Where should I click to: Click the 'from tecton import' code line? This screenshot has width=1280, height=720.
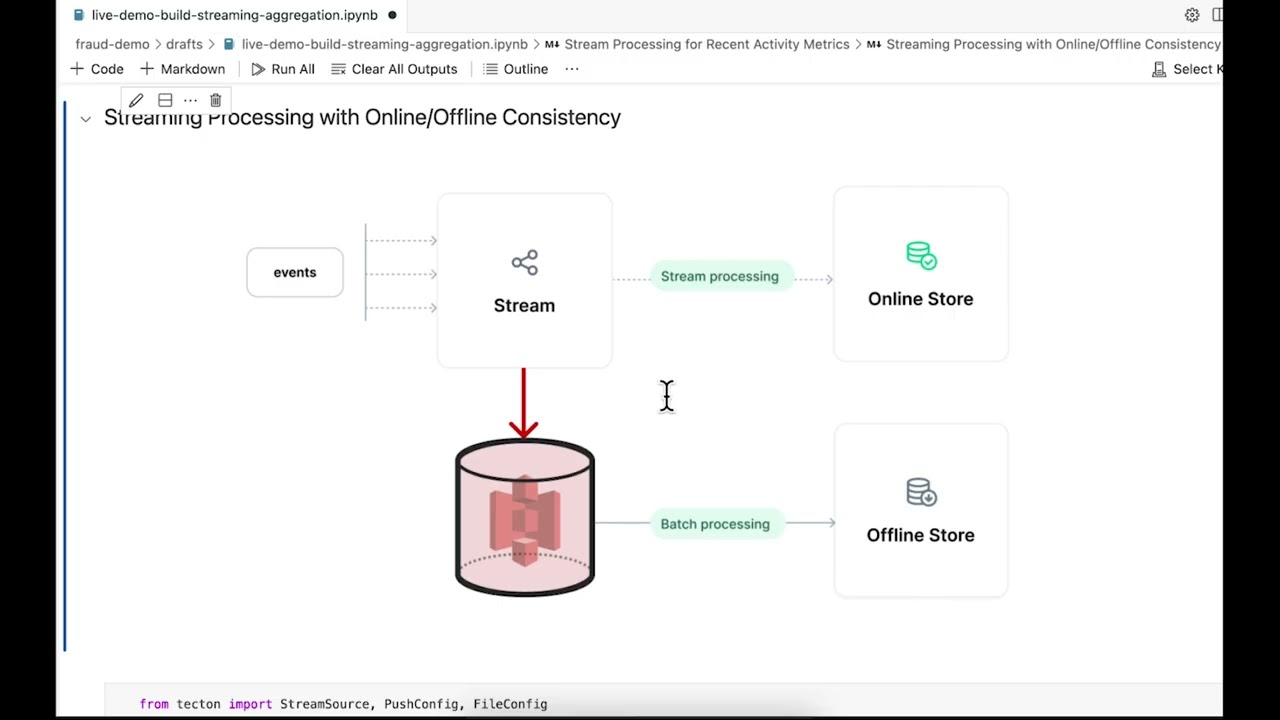[344, 704]
